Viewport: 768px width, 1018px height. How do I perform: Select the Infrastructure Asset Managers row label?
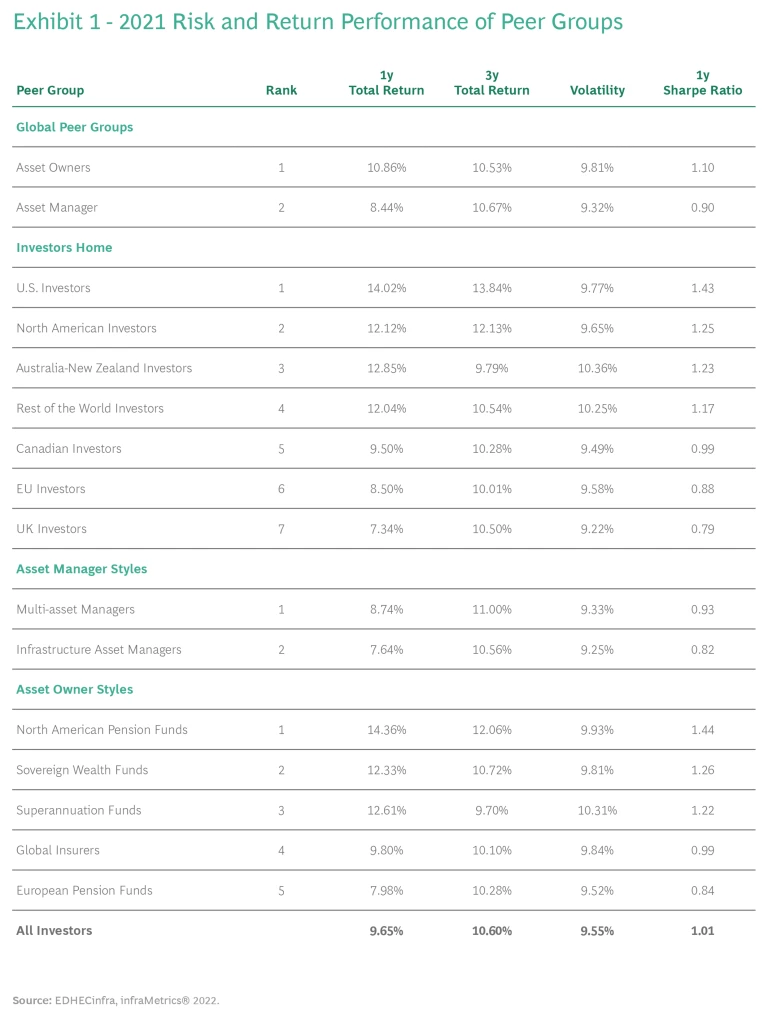[99, 649]
